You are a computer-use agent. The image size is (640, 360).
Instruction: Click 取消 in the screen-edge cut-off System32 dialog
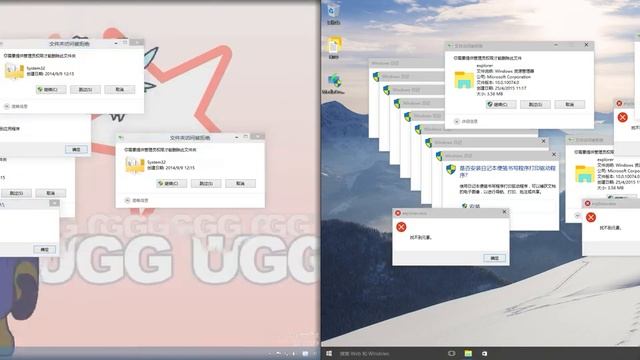click(120, 89)
